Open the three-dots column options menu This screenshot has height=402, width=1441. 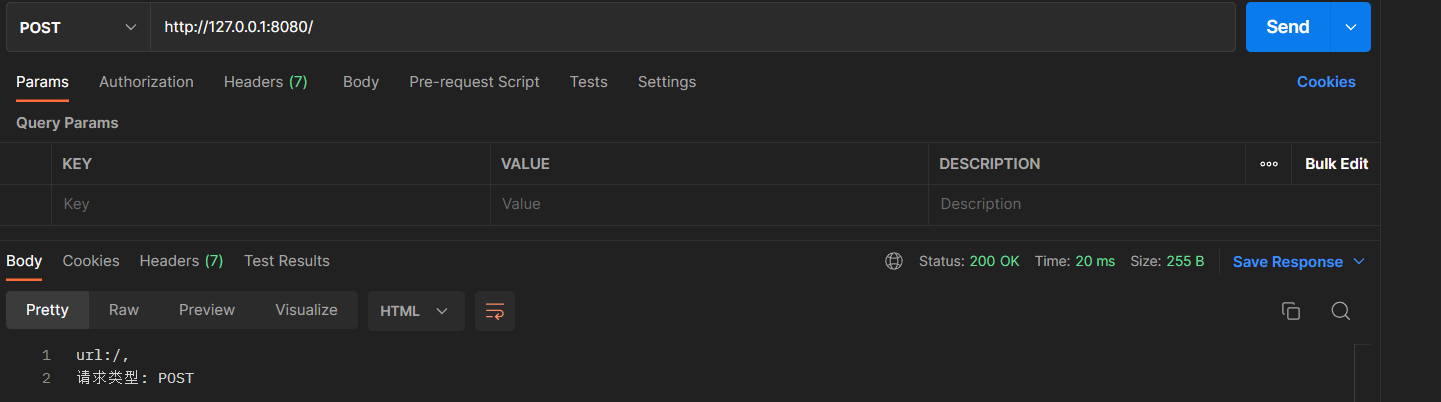pos(1269,164)
